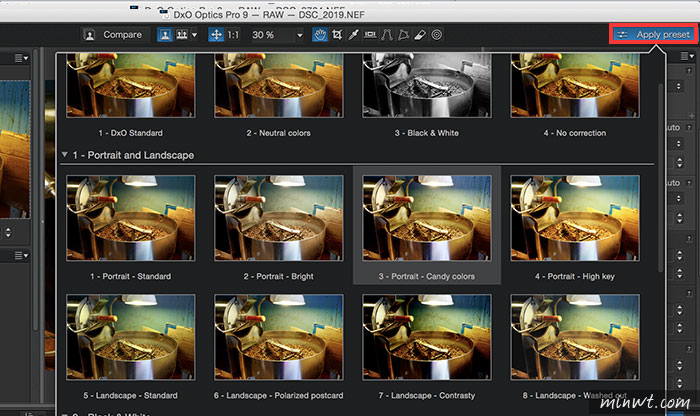Choose the 2 - Neutral colors preset
This screenshot has width=700, height=416.
(x=279, y=86)
